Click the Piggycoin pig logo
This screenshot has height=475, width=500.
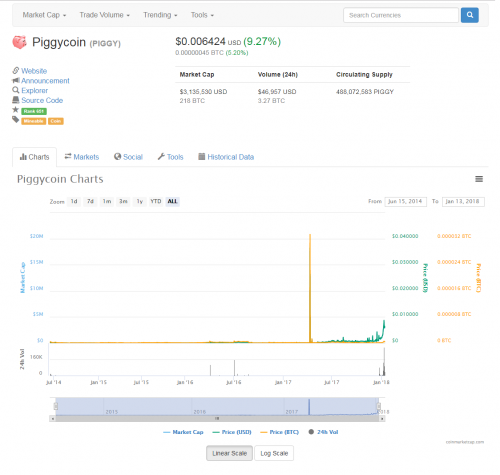(x=19, y=42)
